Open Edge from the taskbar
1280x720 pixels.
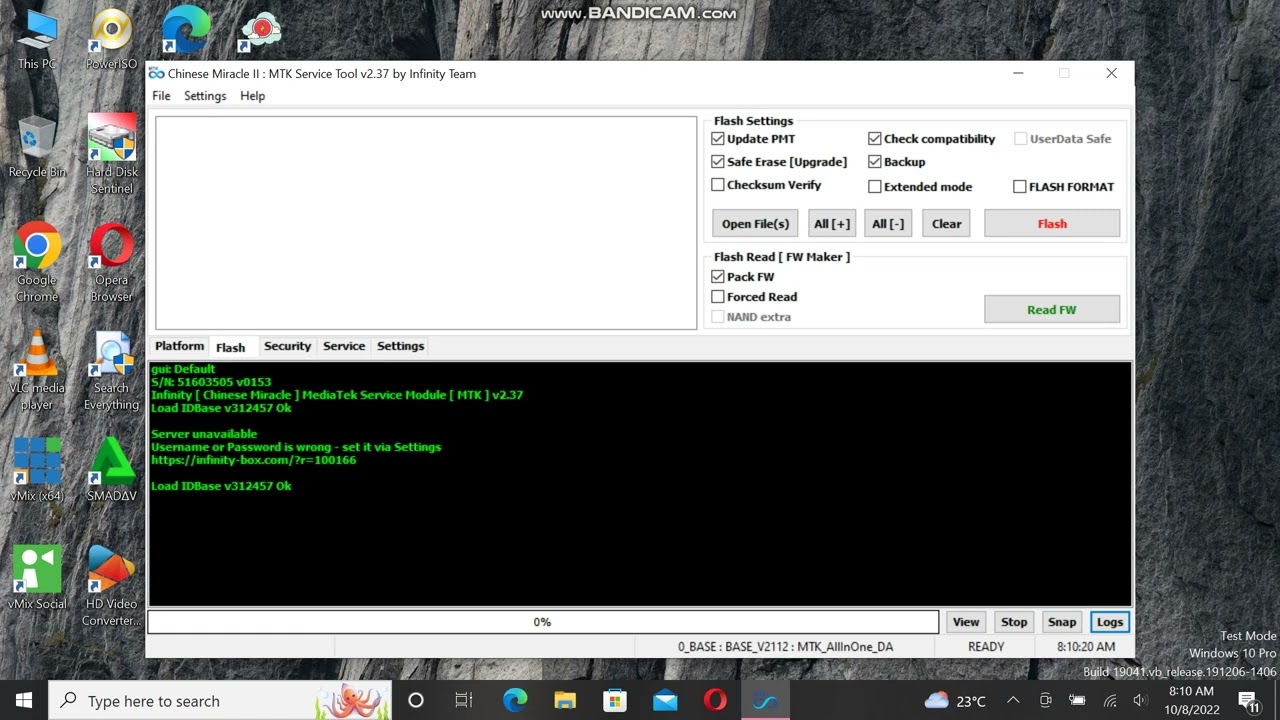515,700
